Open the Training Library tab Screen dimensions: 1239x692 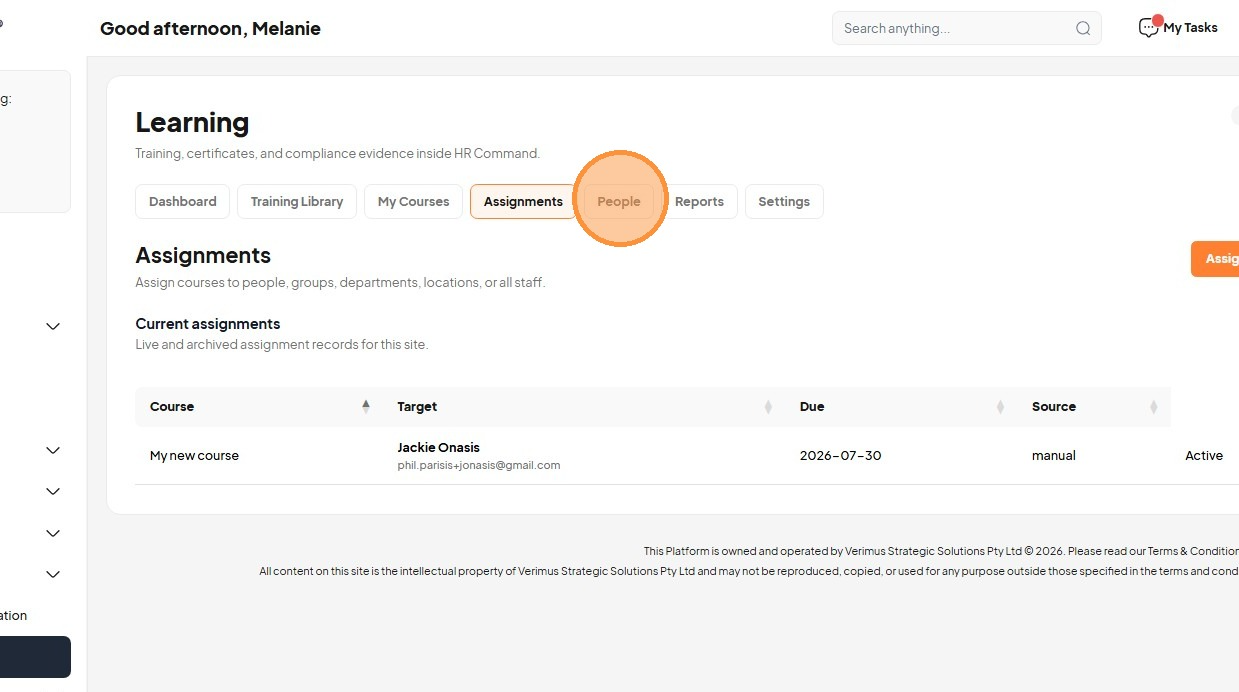pyautogui.click(x=297, y=201)
